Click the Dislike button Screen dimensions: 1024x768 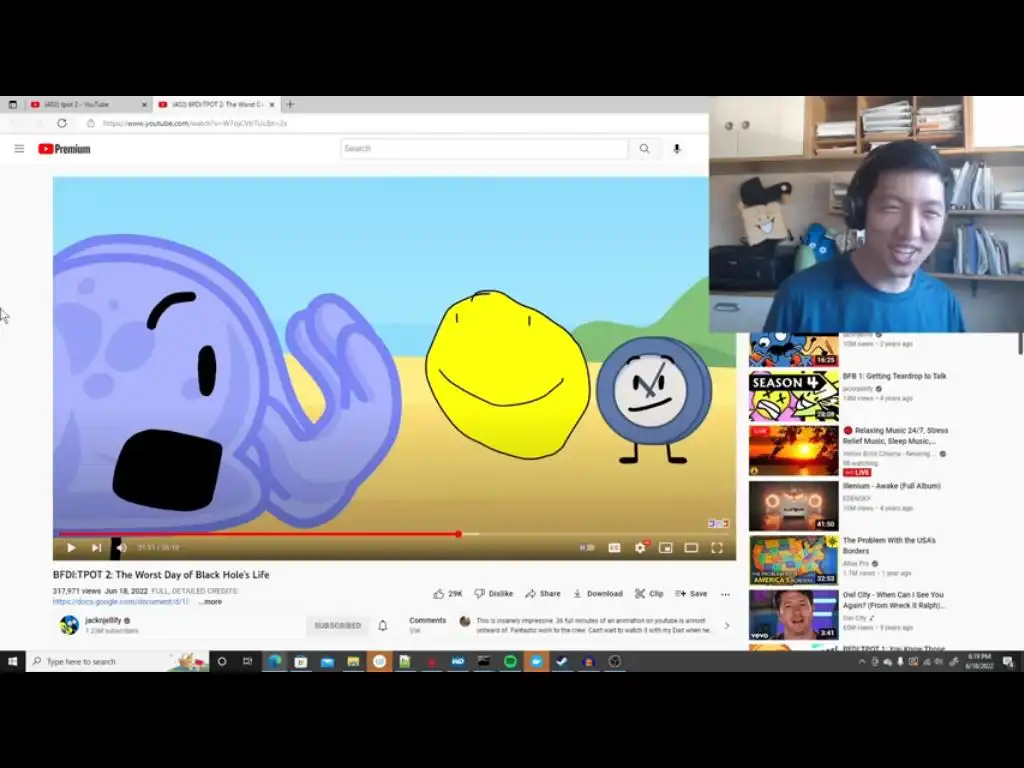pyautogui.click(x=494, y=594)
